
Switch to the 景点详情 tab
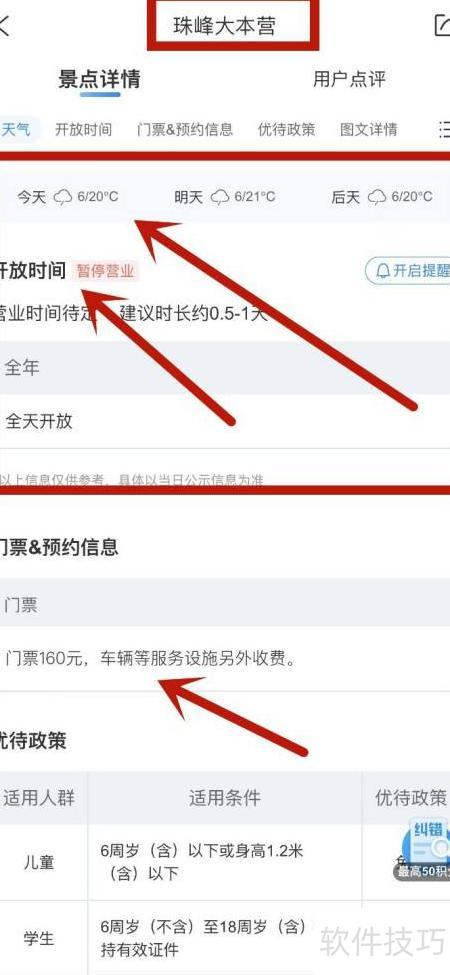[99, 79]
